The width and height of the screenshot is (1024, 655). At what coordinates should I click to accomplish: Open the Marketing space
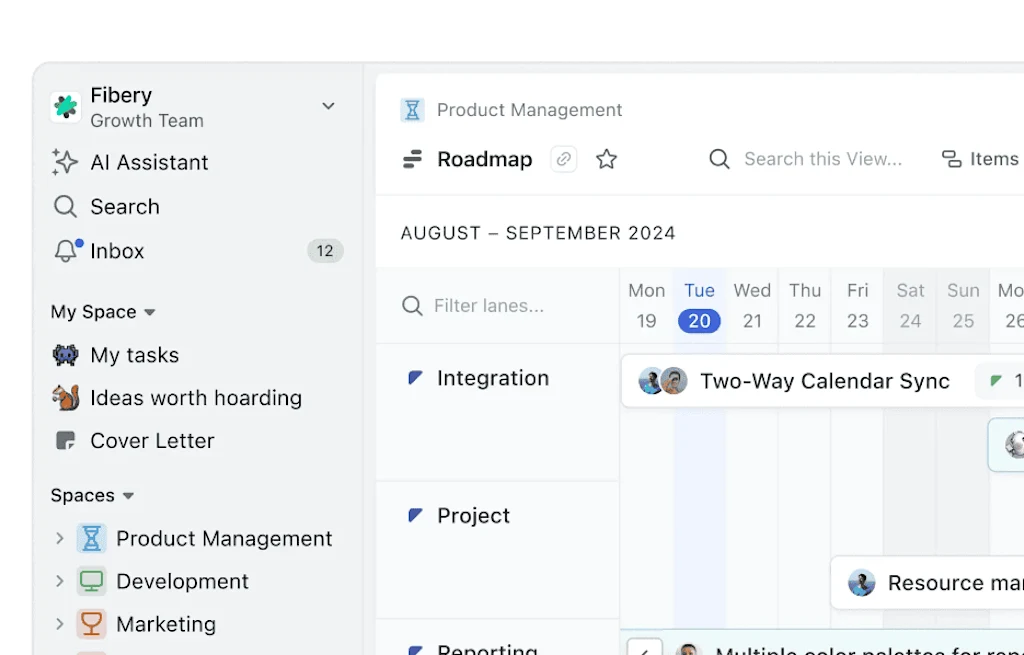166,624
